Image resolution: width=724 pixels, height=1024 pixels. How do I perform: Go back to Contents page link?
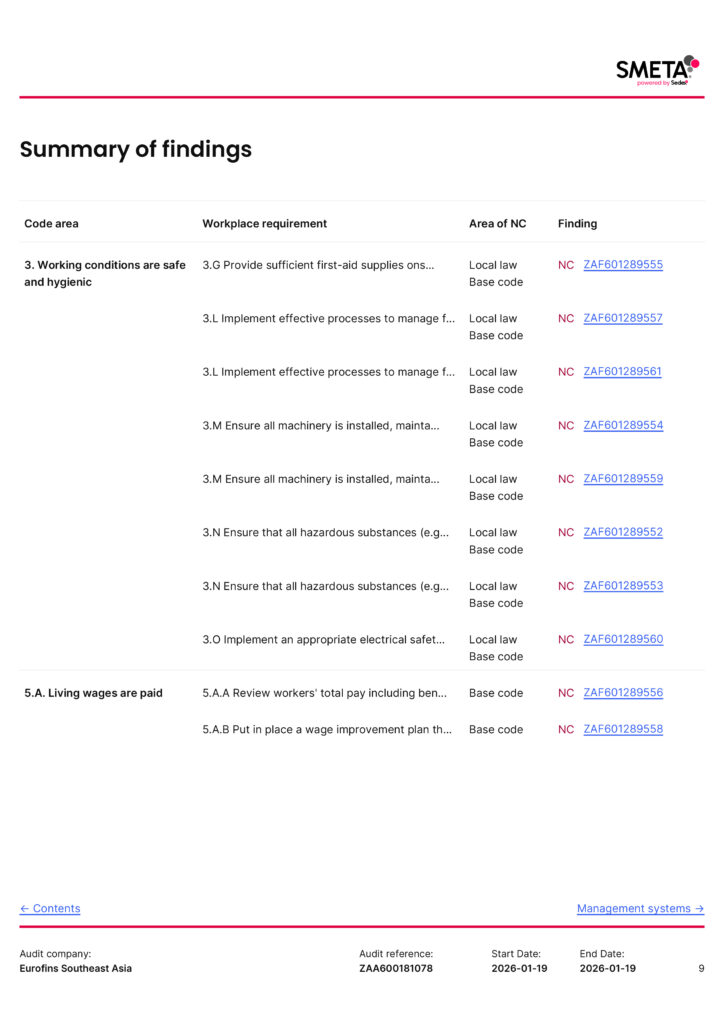50,909
